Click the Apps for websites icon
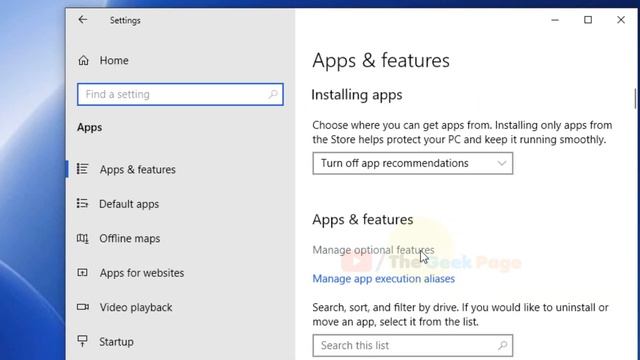 pos(82,272)
